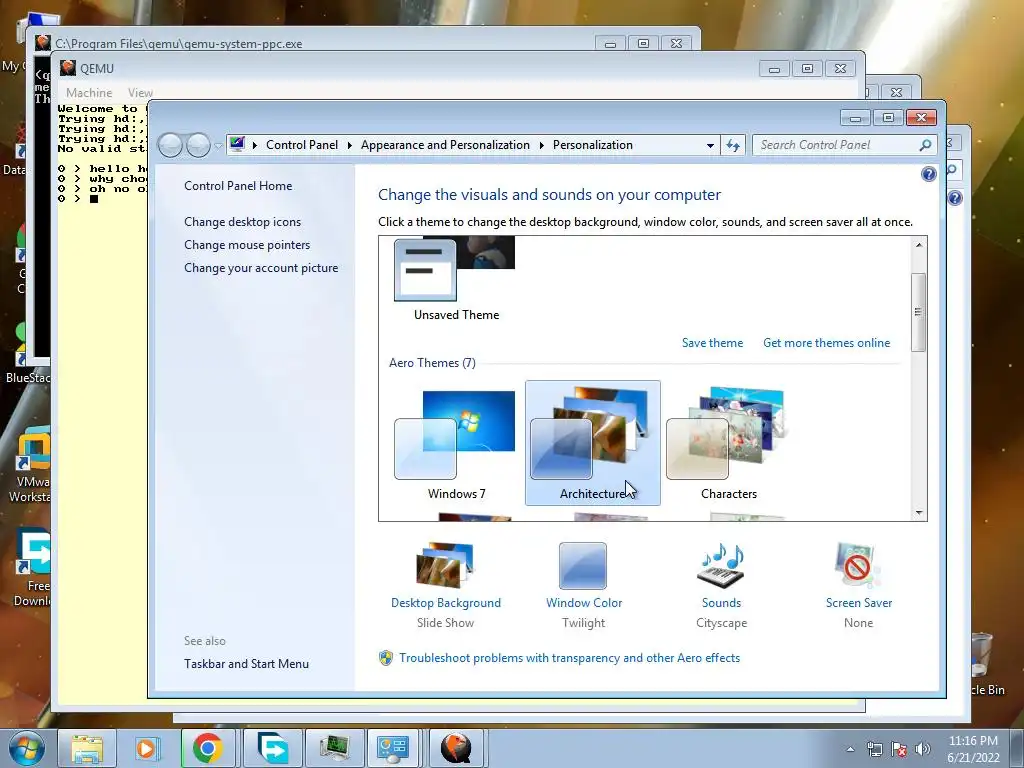Click the Personalization help question icon
Image resolution: width=1024 pixels, height=768 pixels.
coord(928,174)
